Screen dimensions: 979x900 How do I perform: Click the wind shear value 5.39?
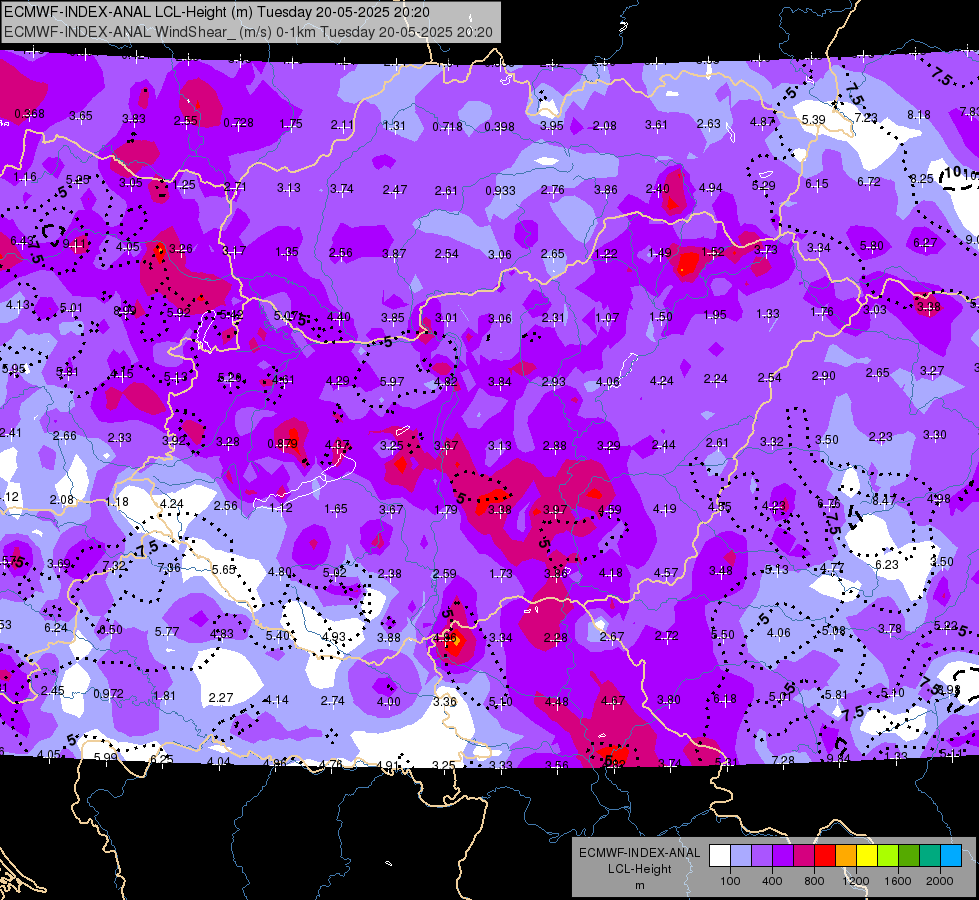click(814, 119)
